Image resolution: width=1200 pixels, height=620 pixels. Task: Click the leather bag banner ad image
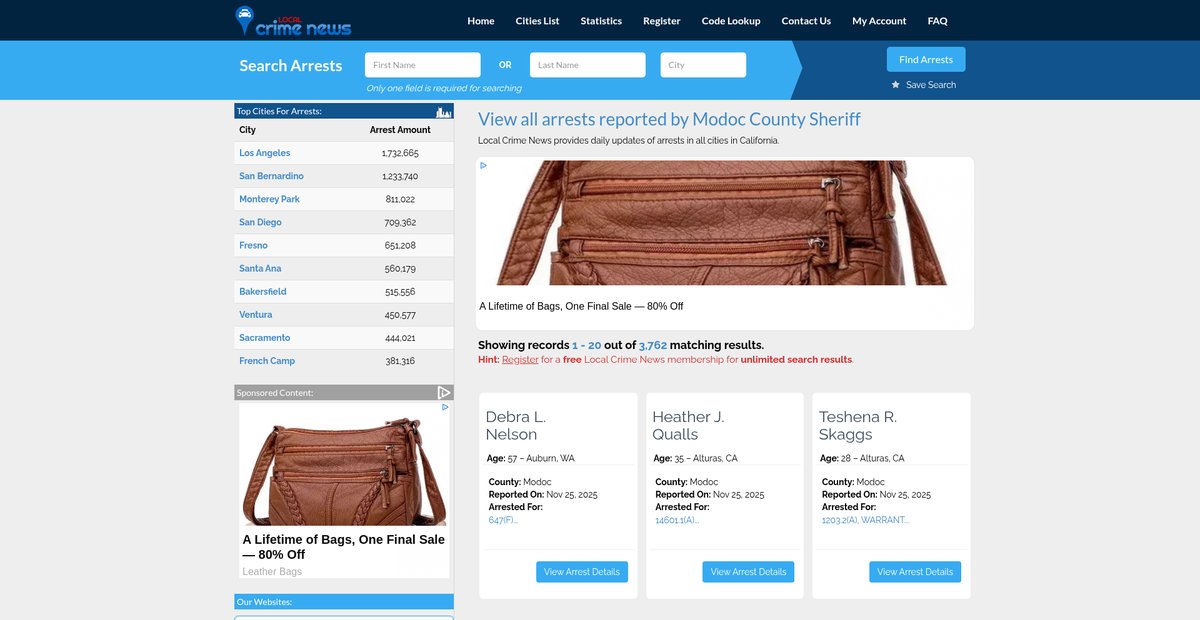click(725, 223)
